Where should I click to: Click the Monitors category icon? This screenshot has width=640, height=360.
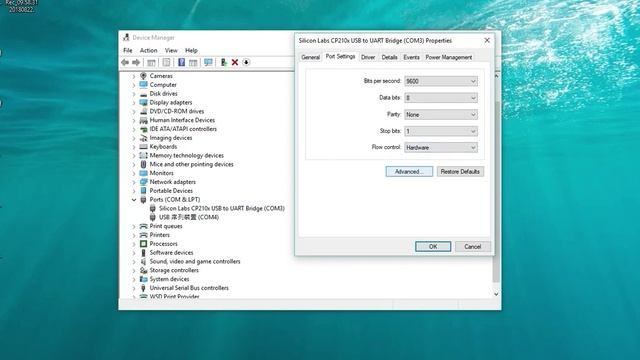point(143,173)
